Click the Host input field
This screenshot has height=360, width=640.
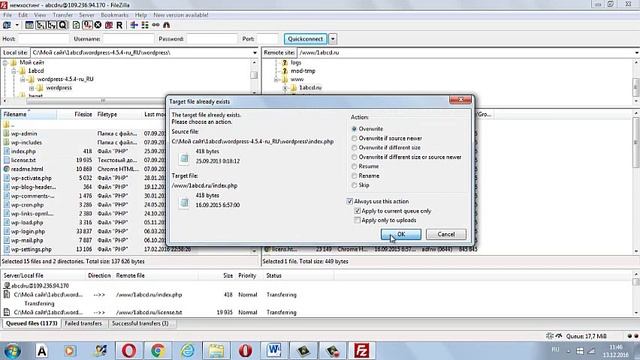point(44,39)
